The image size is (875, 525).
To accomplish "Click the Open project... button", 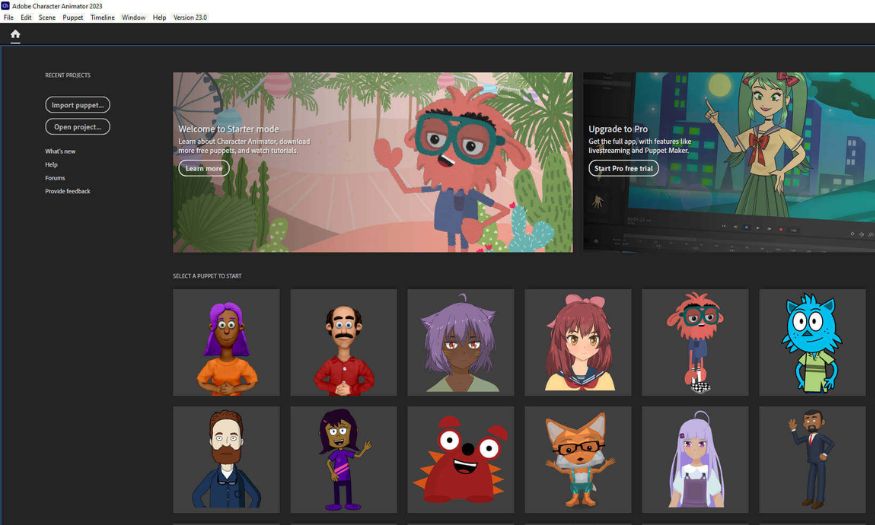I will click(x=78, y=127).
